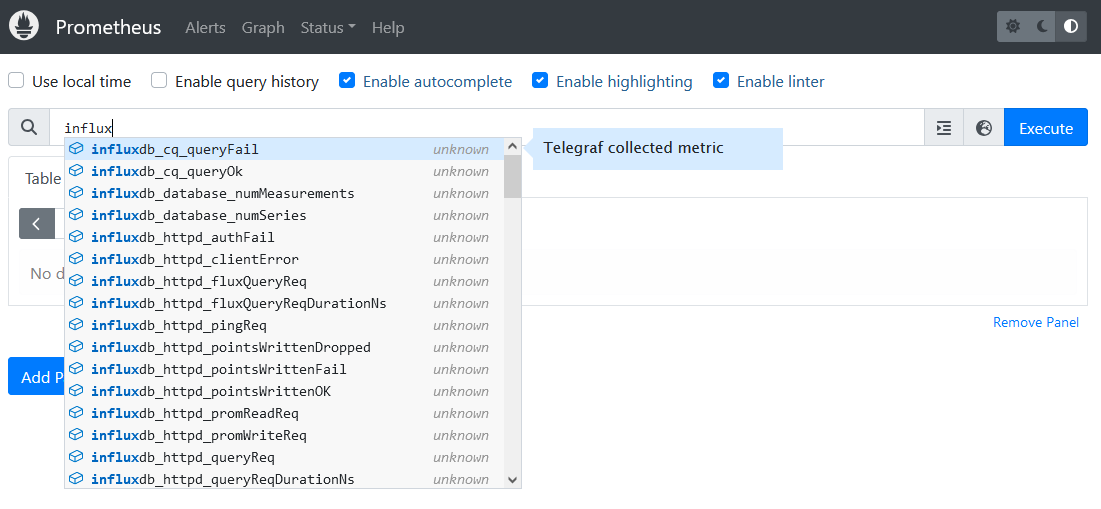
Task: Go to the Graph nav item
Action: pos(263,27)
